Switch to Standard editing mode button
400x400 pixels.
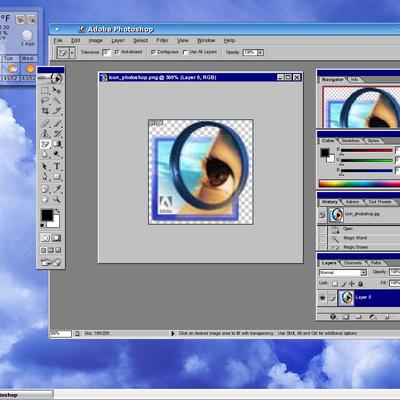coord(45,238)
